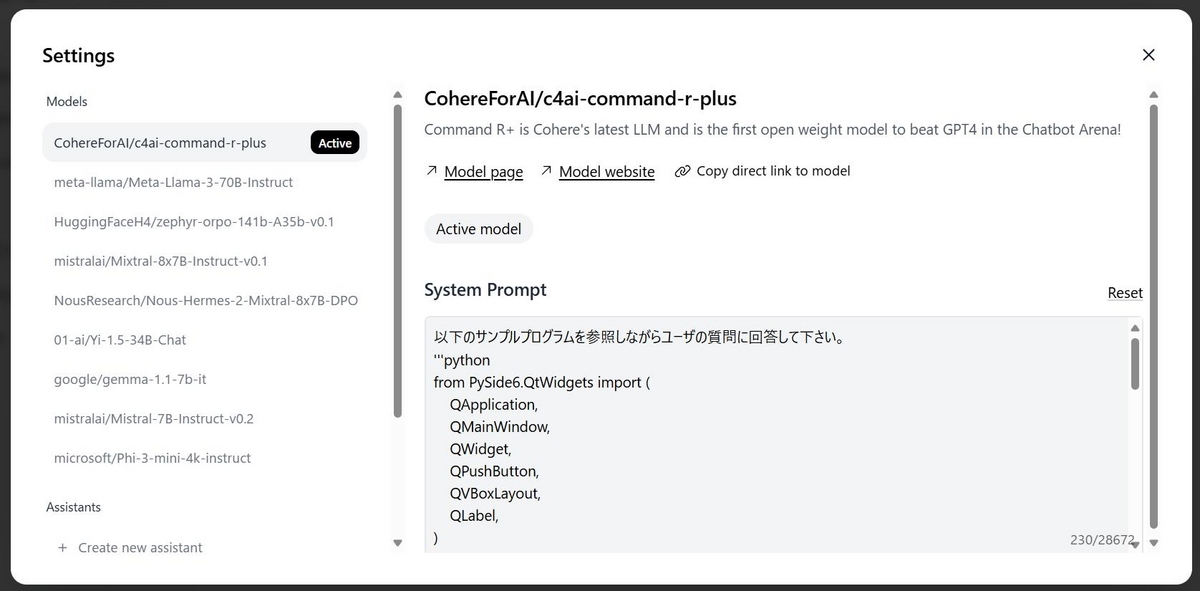Select microsoft/Phi-3-mini-4k-instruct model

152,458
